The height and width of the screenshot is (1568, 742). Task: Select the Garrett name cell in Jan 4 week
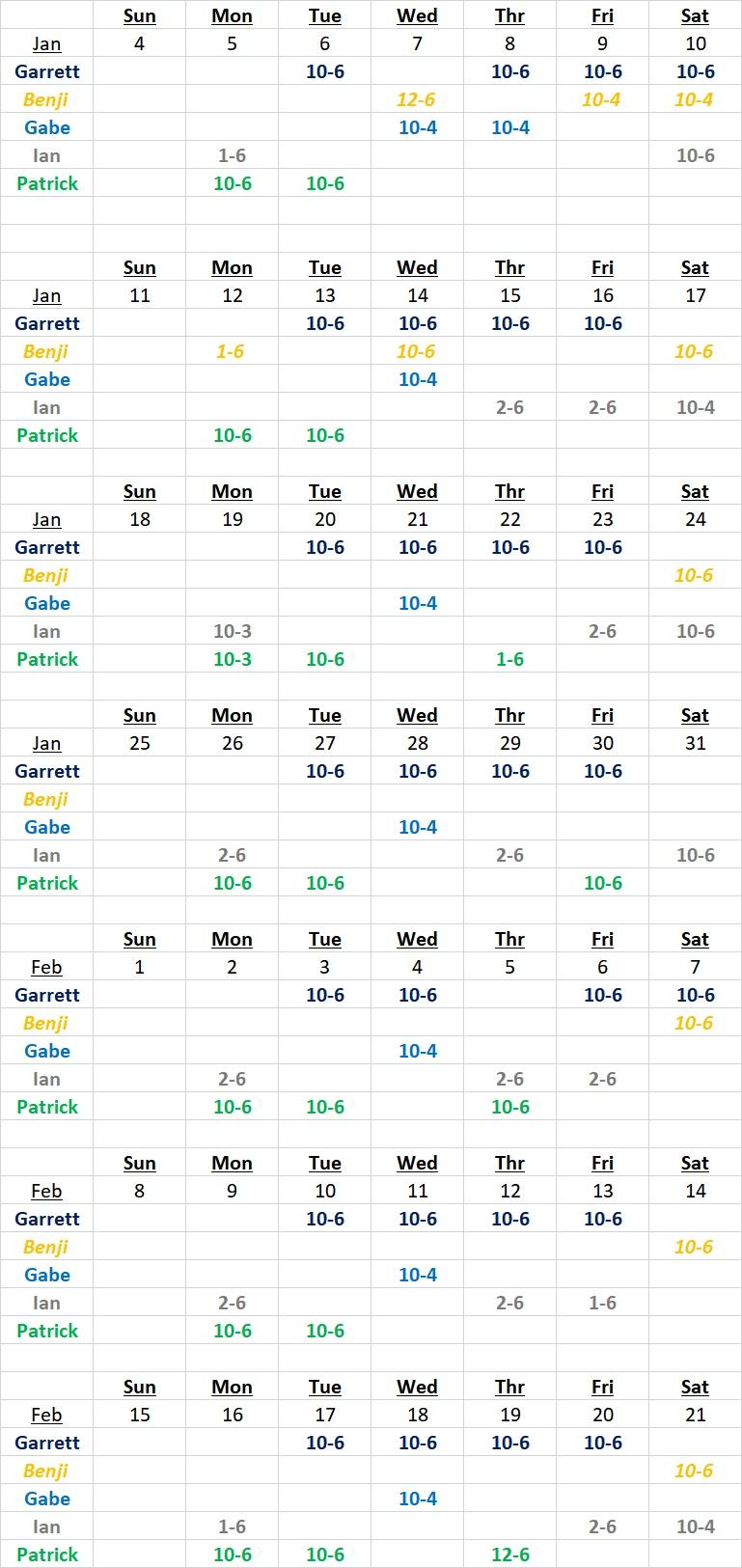tap(47, 71)
